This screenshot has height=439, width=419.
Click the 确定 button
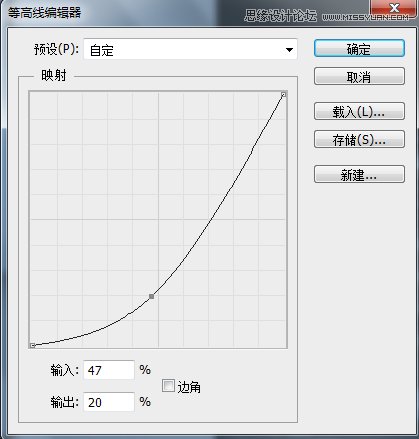pyautogui.click(x=359, y=49)
